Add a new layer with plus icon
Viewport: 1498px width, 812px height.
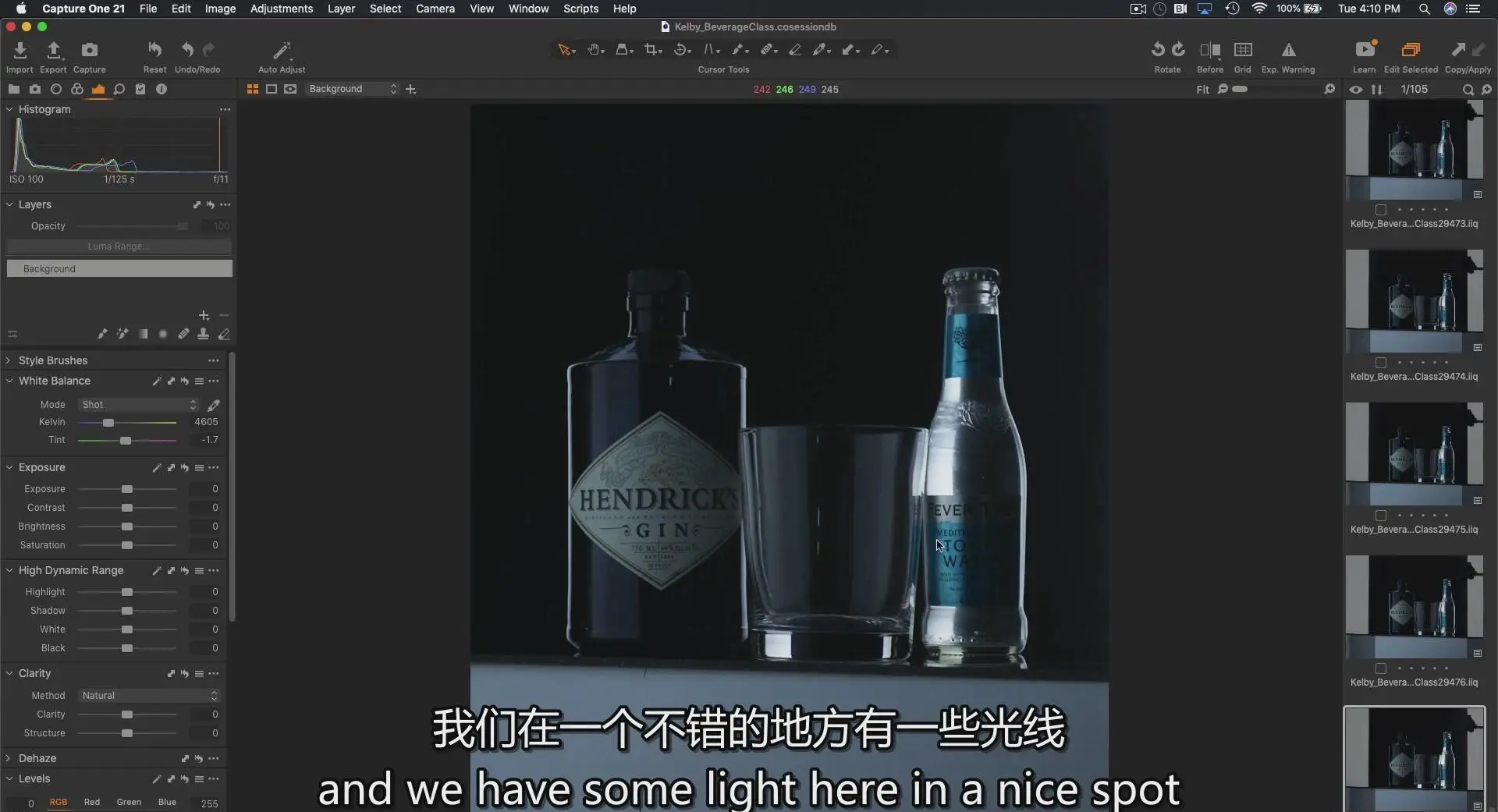click(x=204, y=315)
